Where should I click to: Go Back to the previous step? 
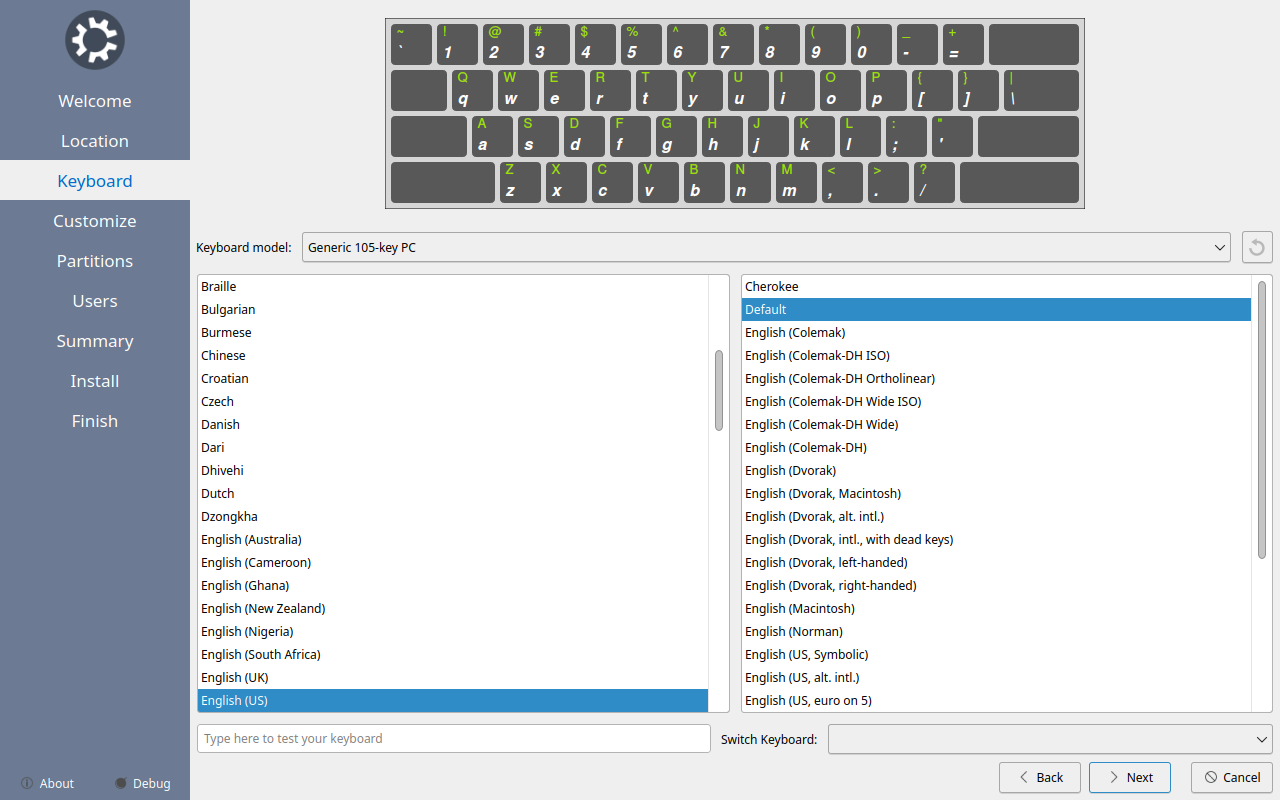tap(1039, 777)
